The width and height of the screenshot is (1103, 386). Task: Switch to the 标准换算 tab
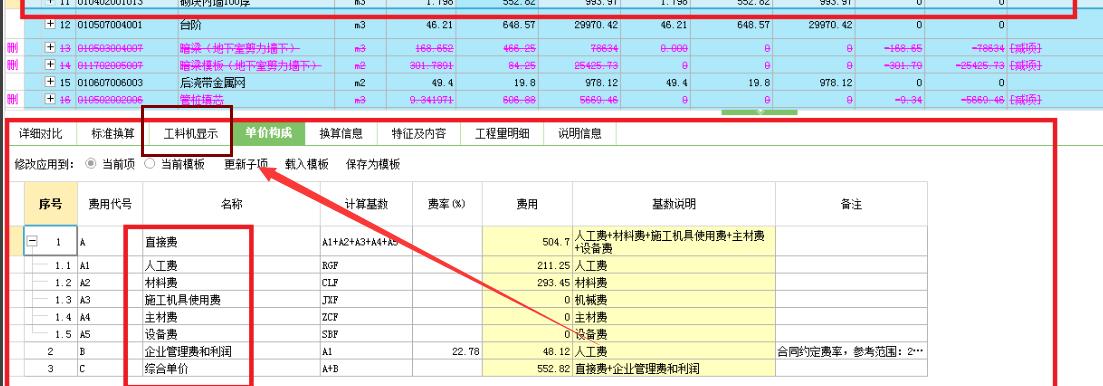point(113,133)
